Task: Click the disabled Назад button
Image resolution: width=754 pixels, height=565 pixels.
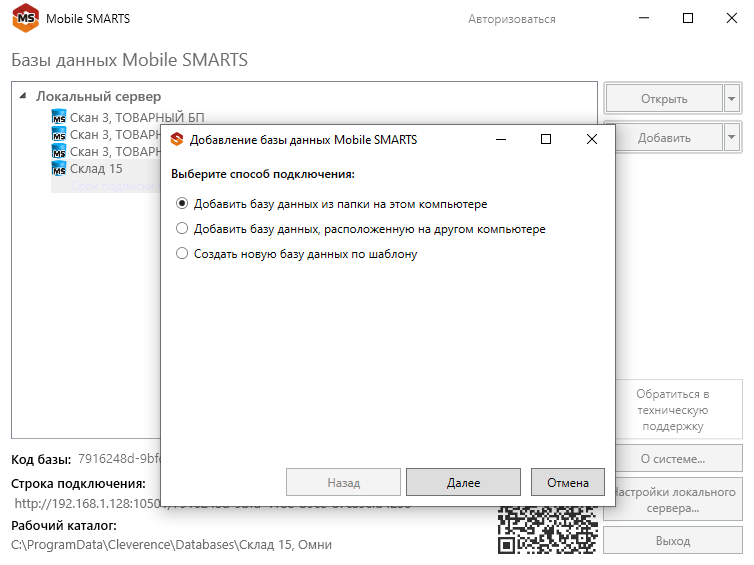Action: 343,482
